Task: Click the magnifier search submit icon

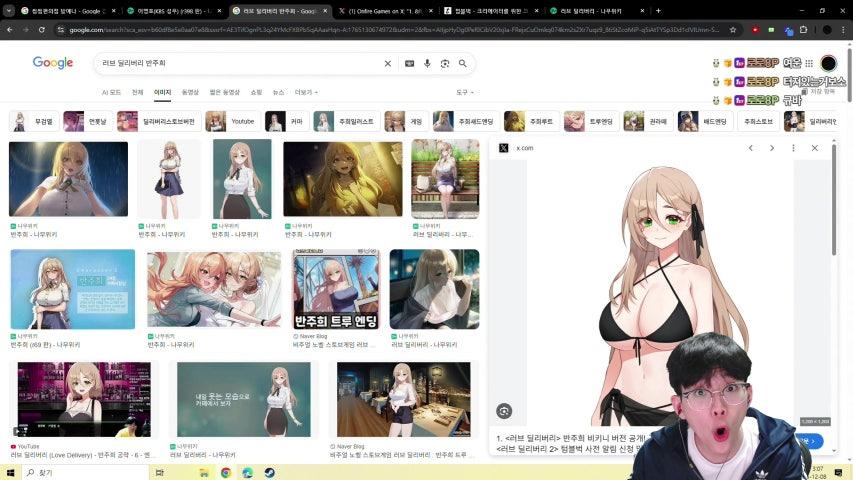Action: 463,64
